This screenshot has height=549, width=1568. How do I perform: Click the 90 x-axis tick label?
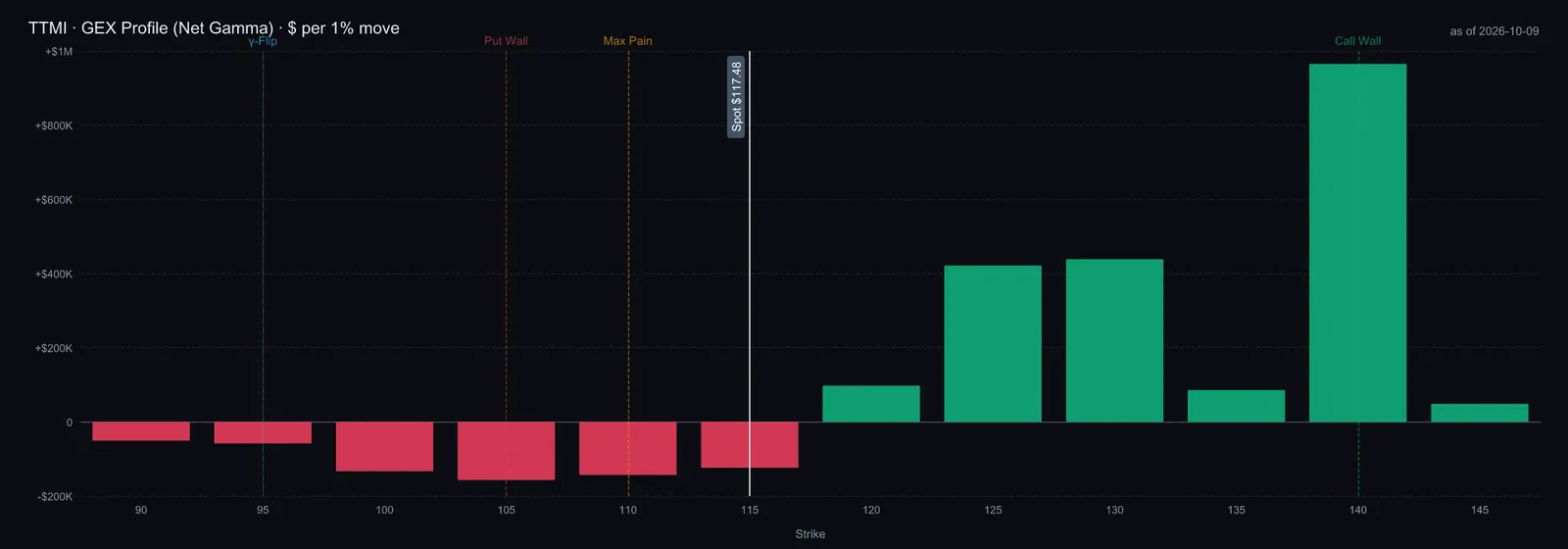point(141,510)
